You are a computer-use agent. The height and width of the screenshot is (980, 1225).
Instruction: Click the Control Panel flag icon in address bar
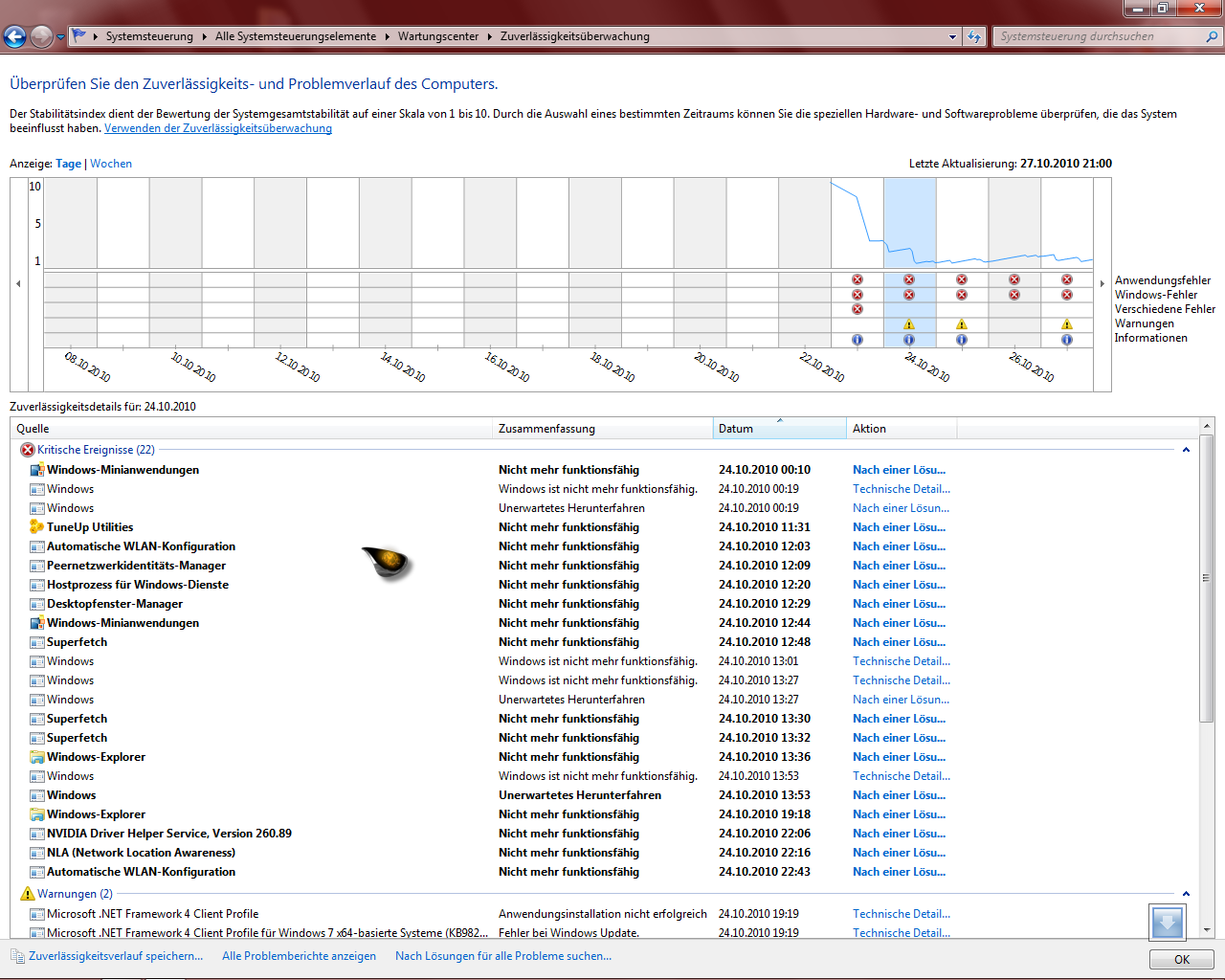79,35
